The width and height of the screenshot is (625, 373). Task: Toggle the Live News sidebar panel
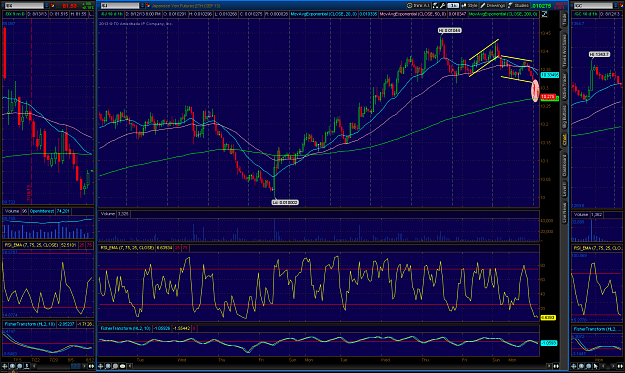tap(564, 212)
